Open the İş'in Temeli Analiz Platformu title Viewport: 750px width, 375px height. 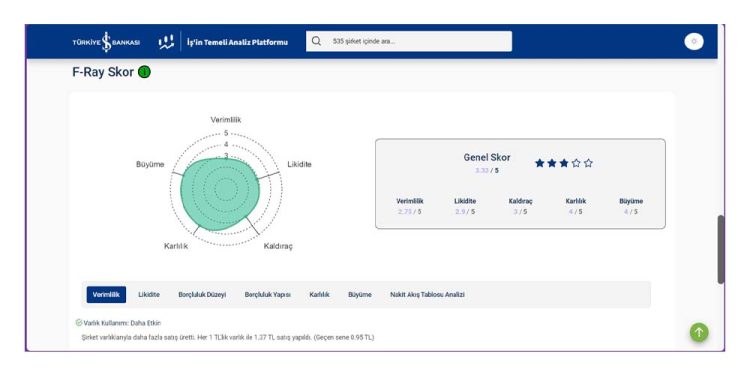point(237,42)
